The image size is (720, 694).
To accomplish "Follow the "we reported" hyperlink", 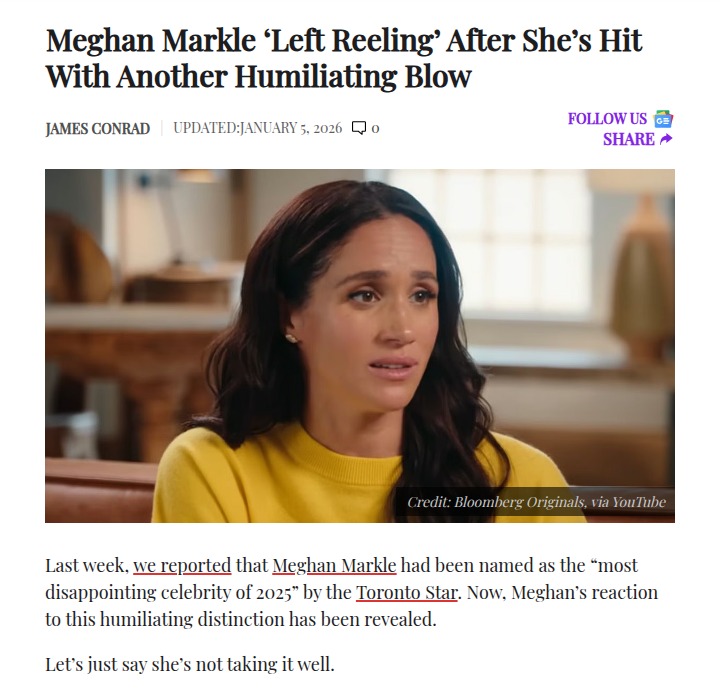I will tap(182, 565).
